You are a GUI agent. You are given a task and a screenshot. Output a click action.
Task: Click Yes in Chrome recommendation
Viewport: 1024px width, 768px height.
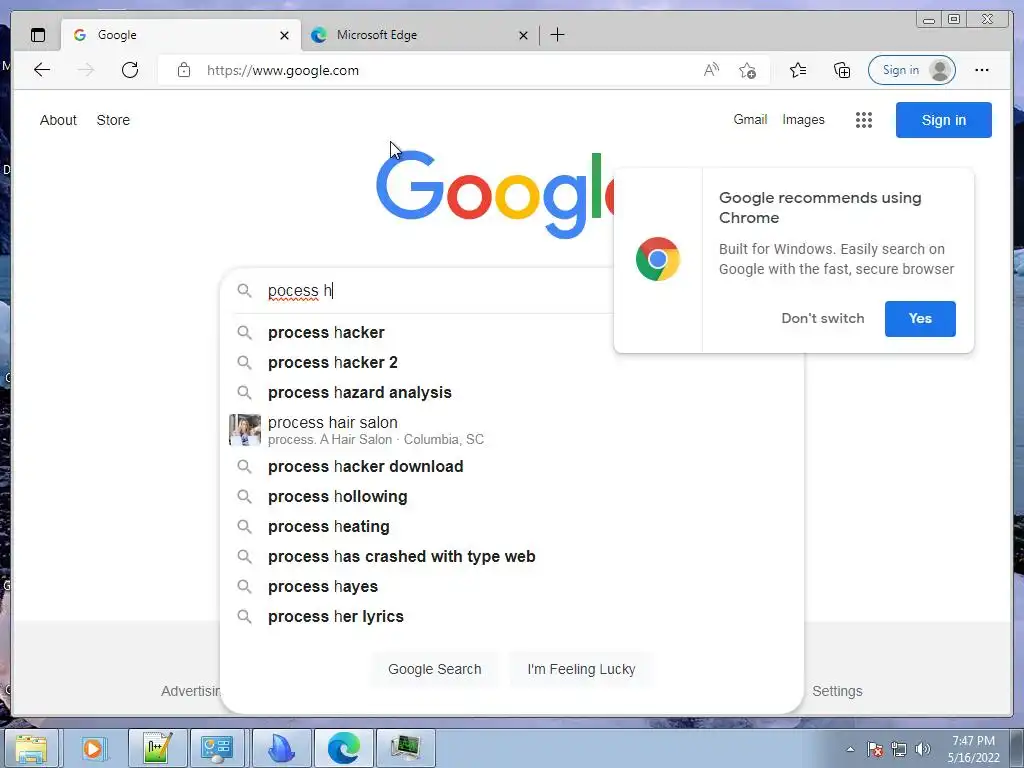point(920,319)
